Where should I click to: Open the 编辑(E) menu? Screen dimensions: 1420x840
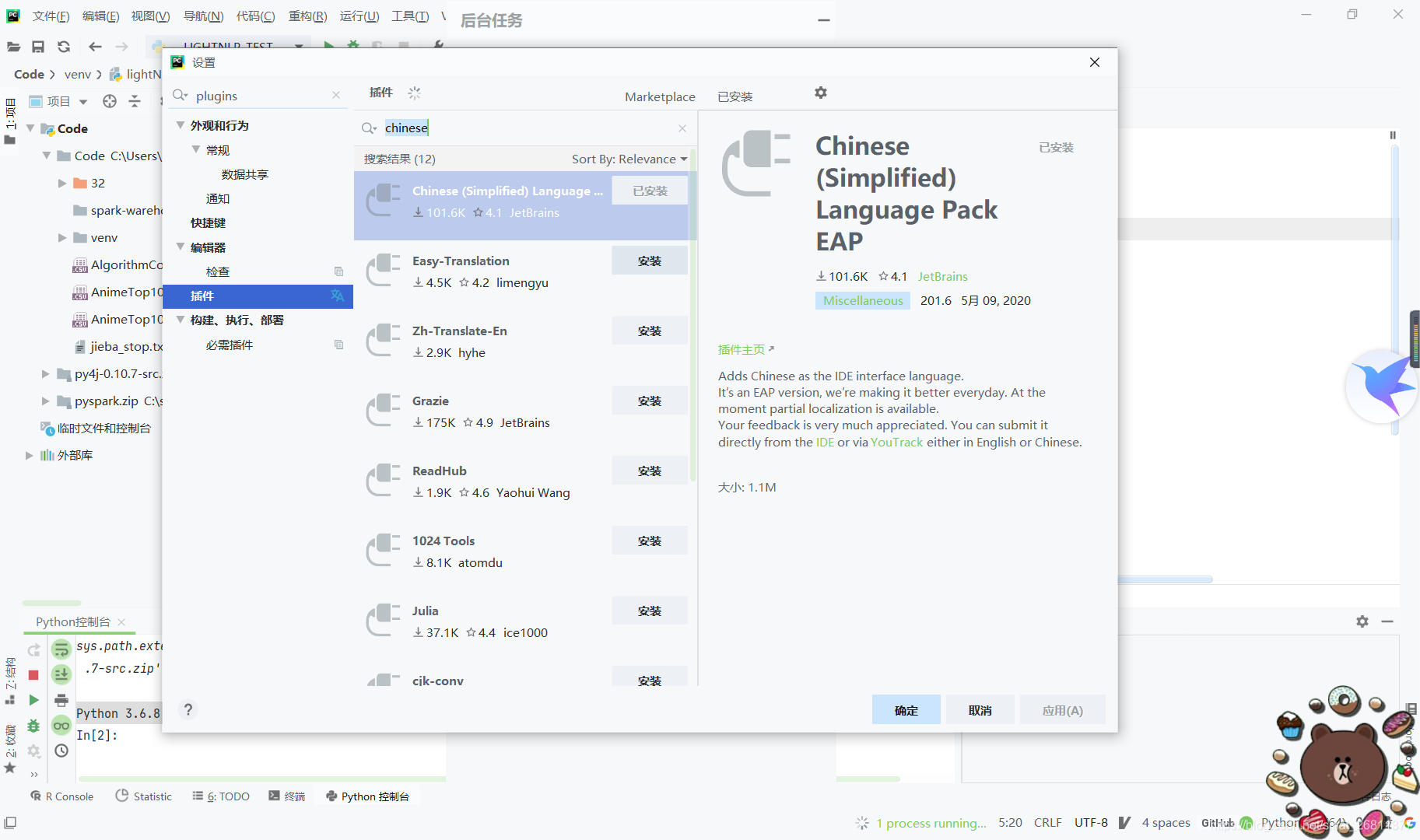coord(101,16)
